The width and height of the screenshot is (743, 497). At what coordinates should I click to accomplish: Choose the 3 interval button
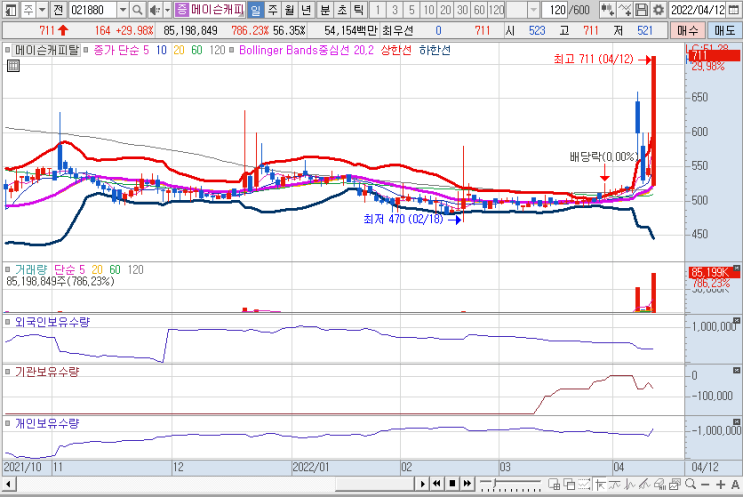click(x=395, y=9)
